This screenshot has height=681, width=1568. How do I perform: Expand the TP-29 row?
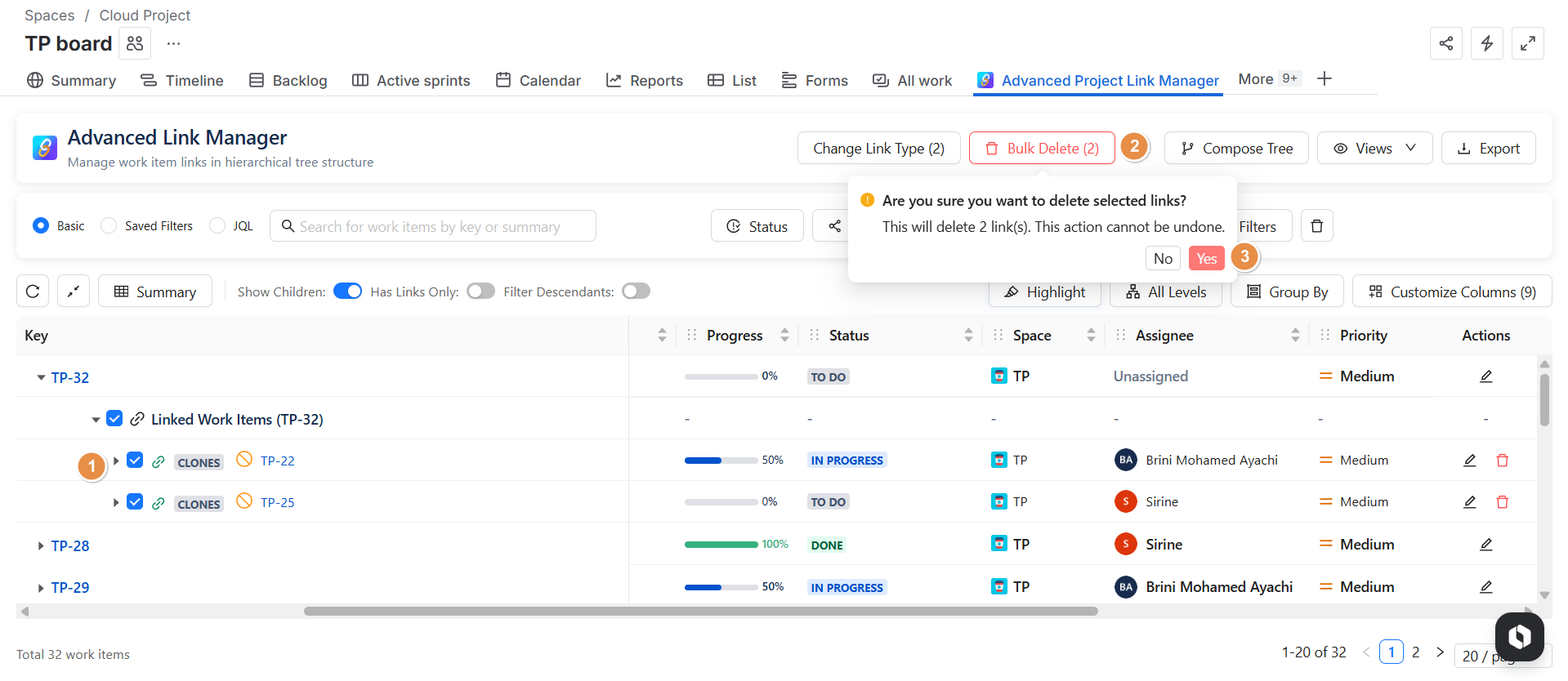[x=41, y=588]
